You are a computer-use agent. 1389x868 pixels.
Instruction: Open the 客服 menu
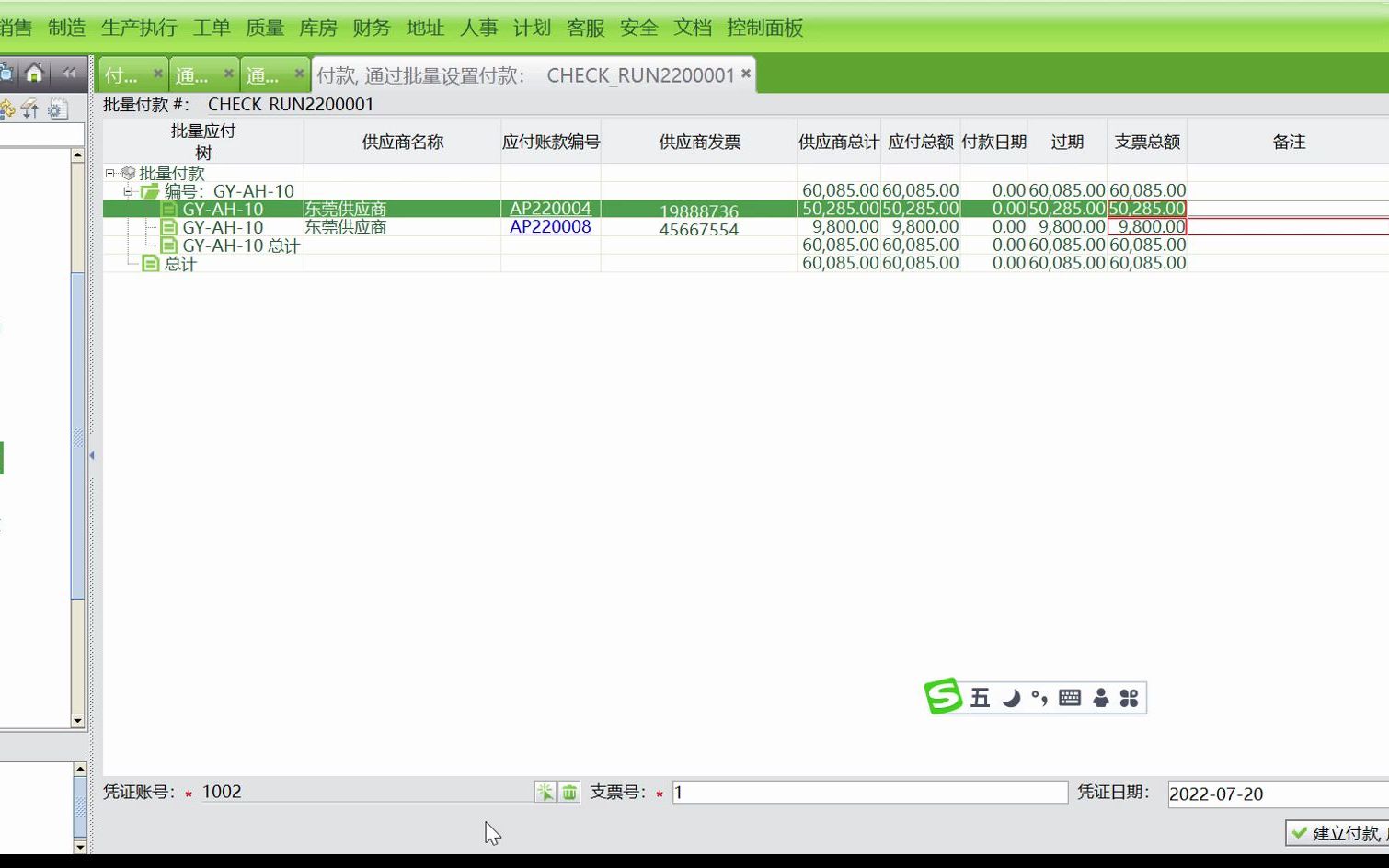(586, 28)
